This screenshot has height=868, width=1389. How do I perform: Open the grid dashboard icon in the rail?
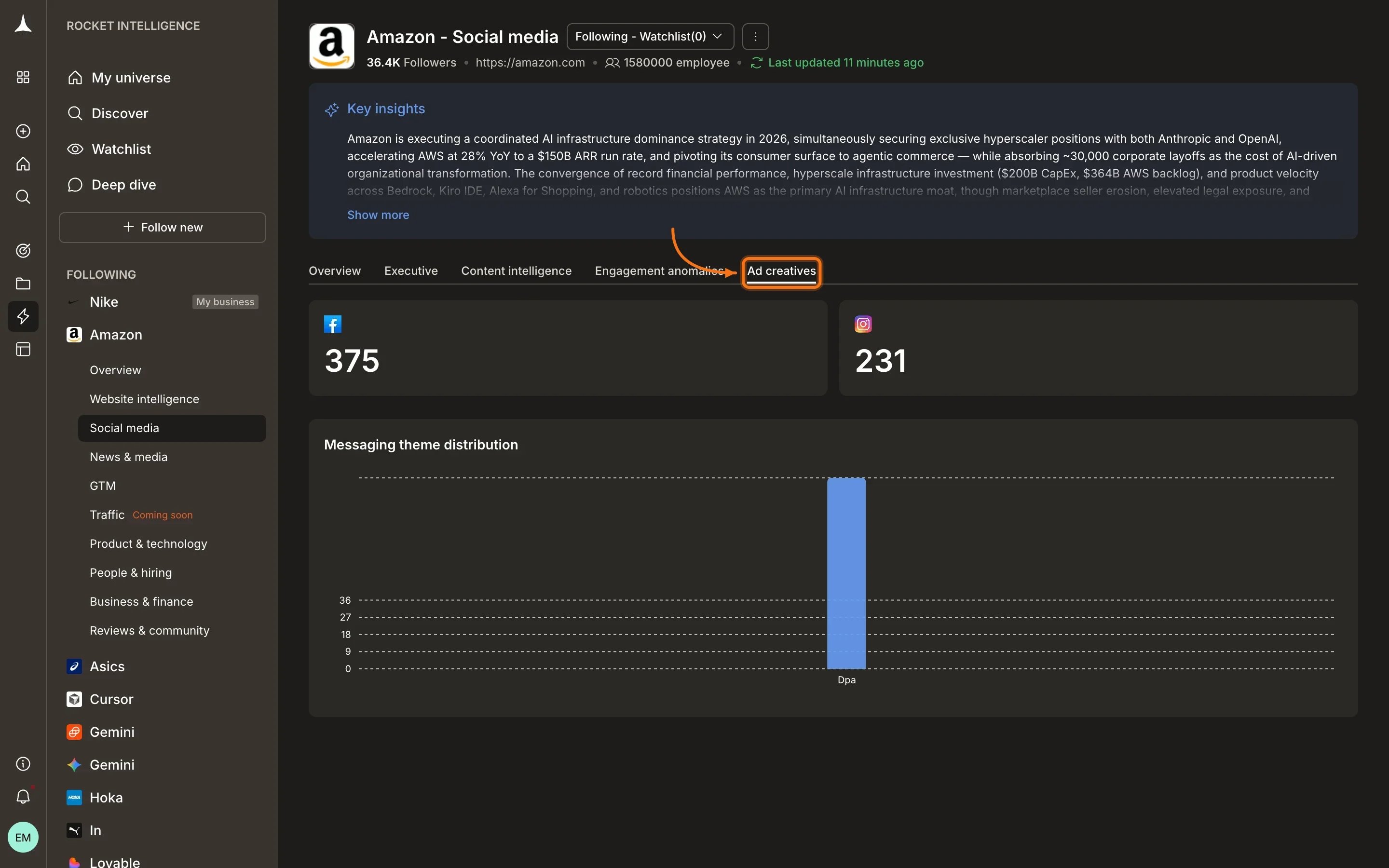click(x=23, y=78)
